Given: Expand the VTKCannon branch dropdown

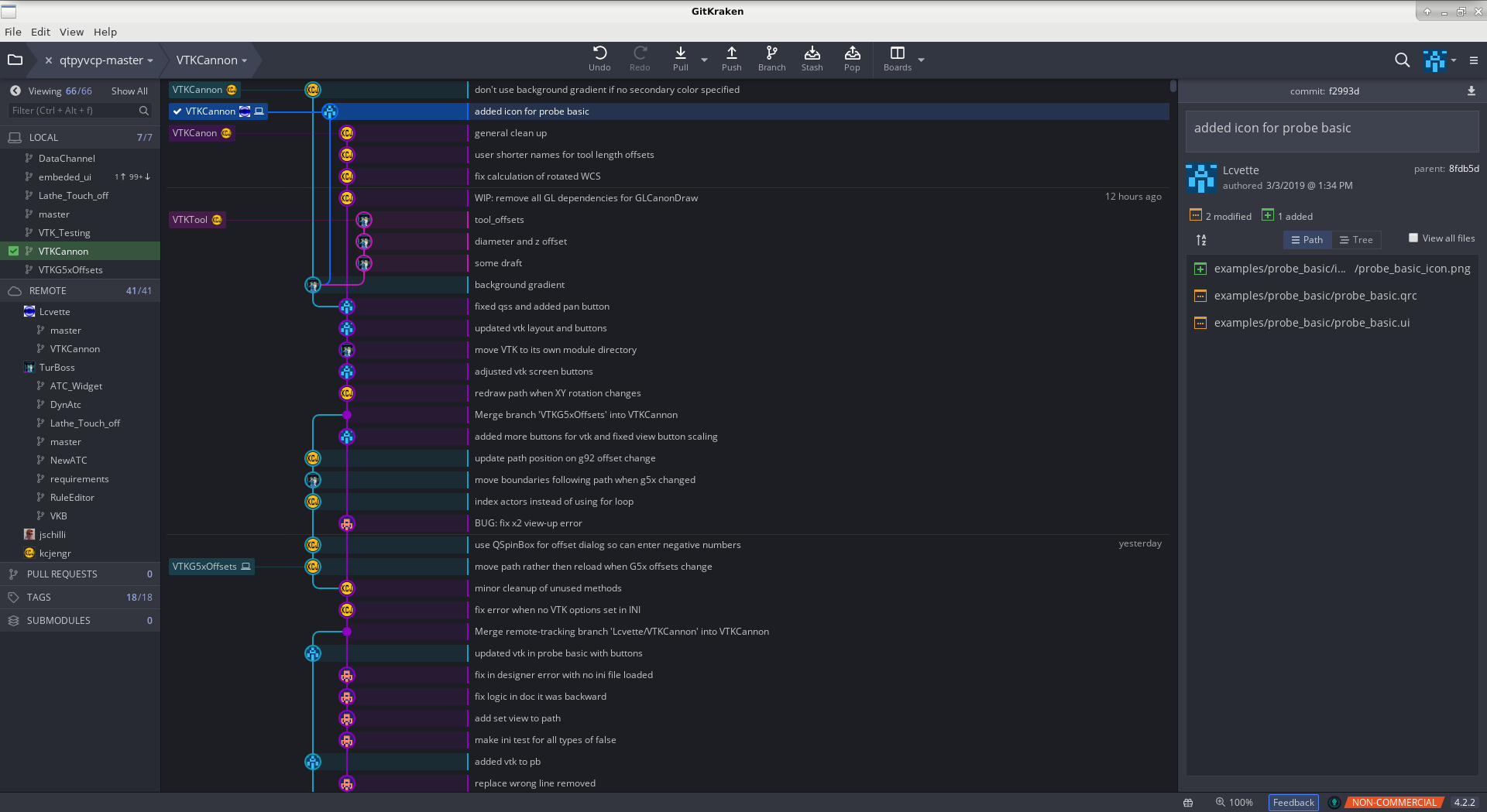Looking at the screenshot, I should pos(211,60).
